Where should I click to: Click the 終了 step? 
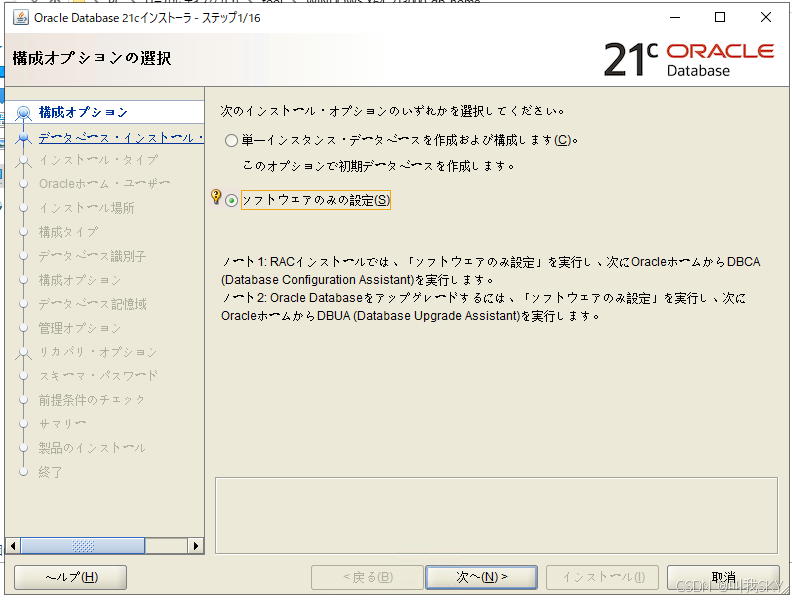click(50, 472)
